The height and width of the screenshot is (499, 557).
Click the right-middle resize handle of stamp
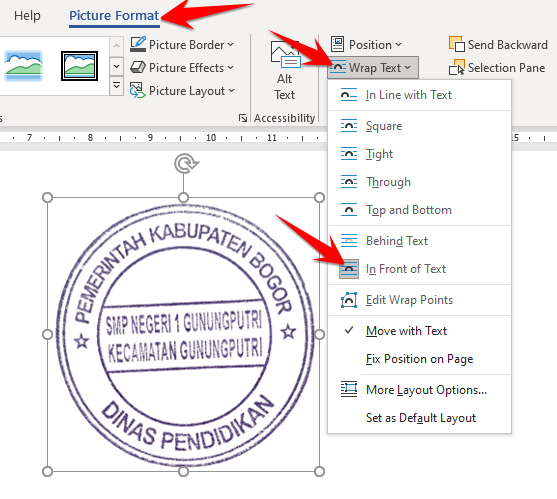(x=319, y=334)
